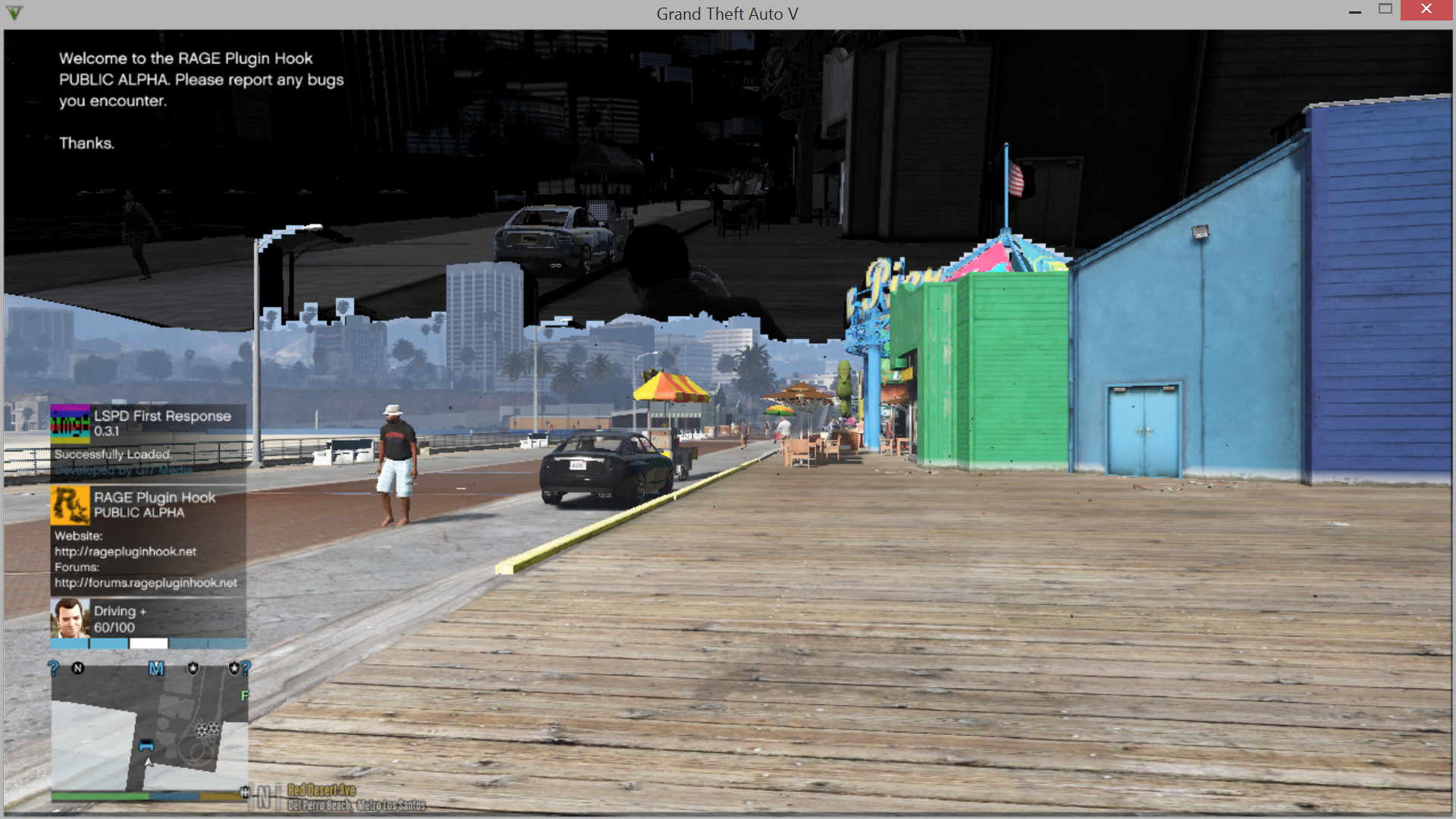This screenshot has width=1456, height=819.
Task: Click Michael's portrait in the Driving notification
Action: point(70,618)
